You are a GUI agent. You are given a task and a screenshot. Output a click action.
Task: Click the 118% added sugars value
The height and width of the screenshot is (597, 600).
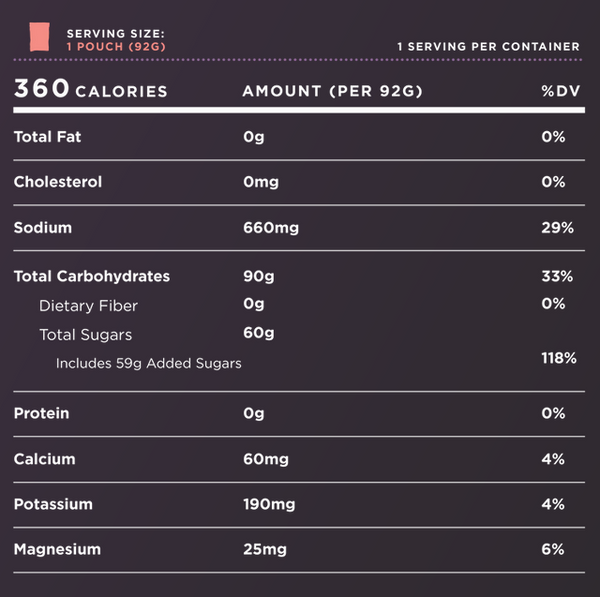(559, 358)
